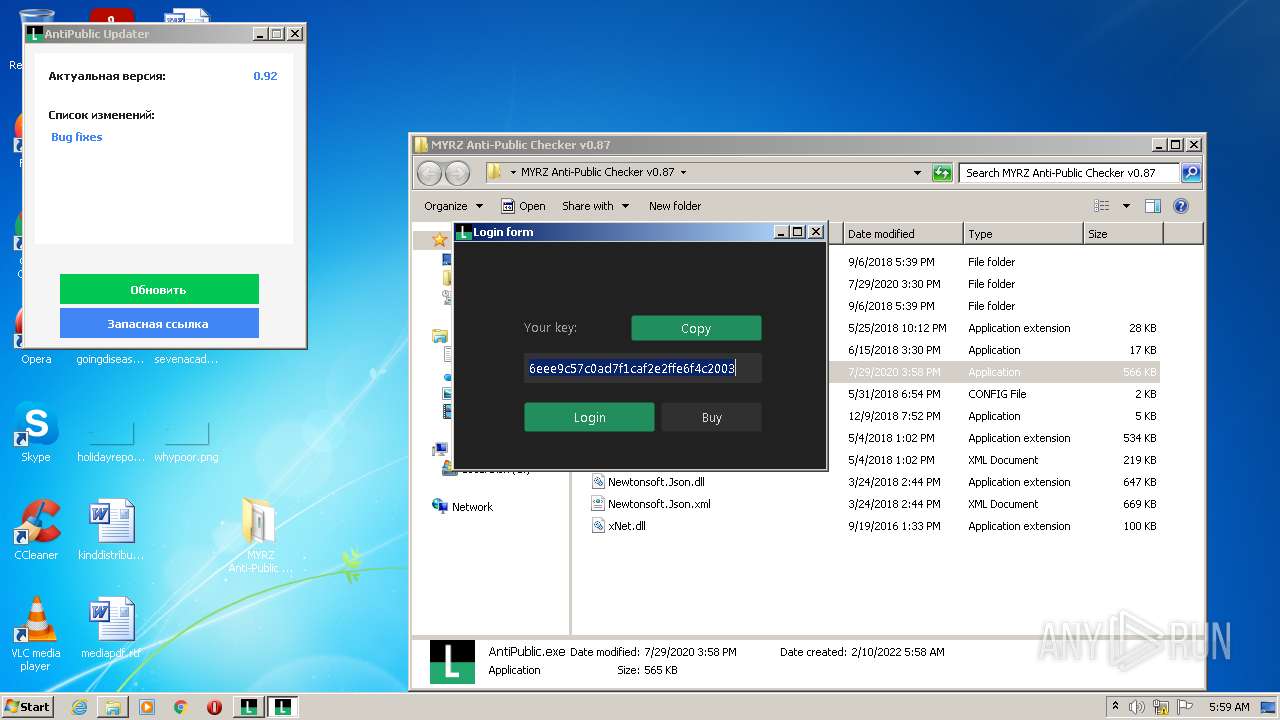The height and width of the screenshot is (720, 1280).
Task: Open the Share with menu
Action: (x=595, y=206)
